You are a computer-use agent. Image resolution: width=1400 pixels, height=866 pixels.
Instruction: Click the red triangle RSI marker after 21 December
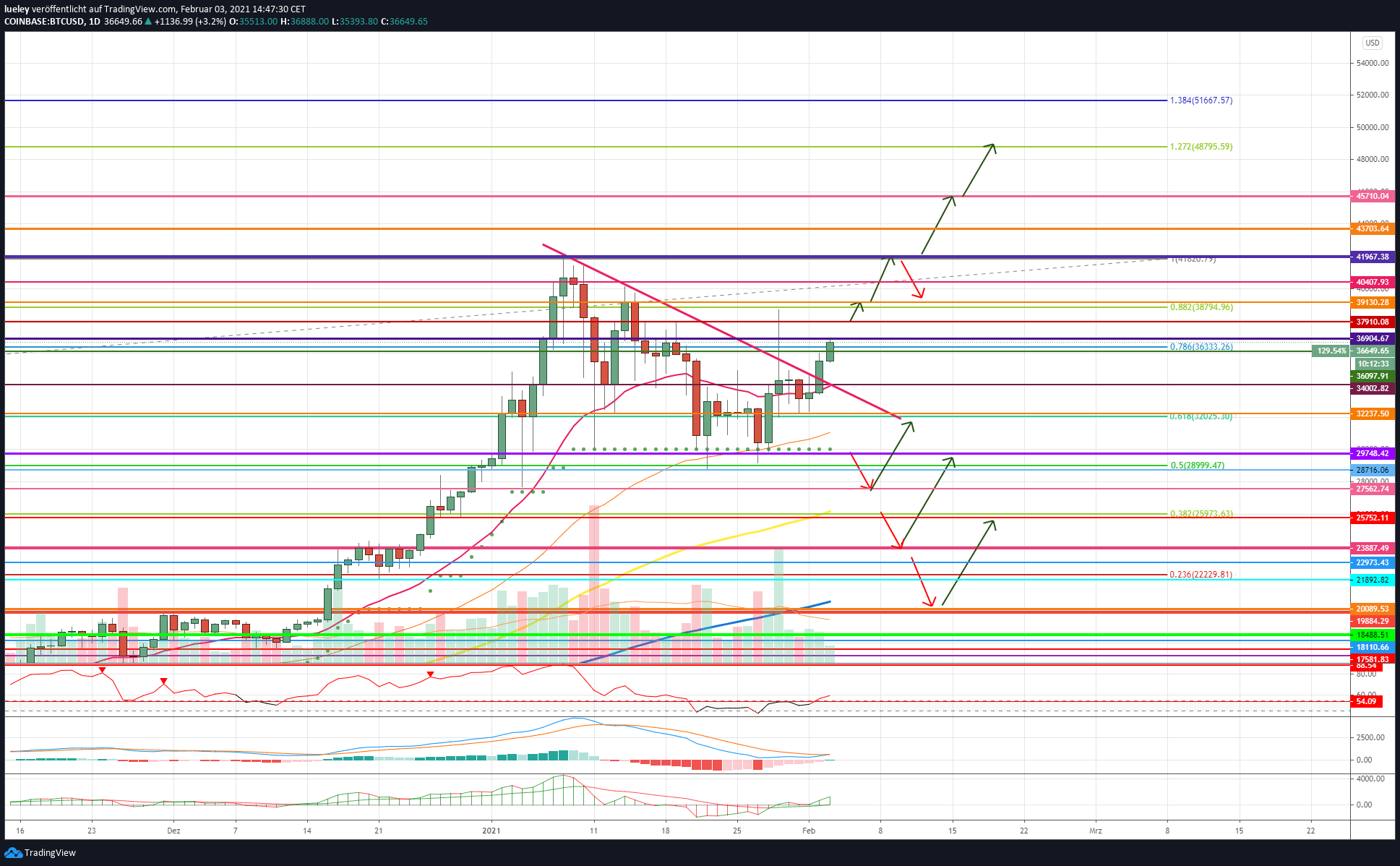click(x=430, y=674)
